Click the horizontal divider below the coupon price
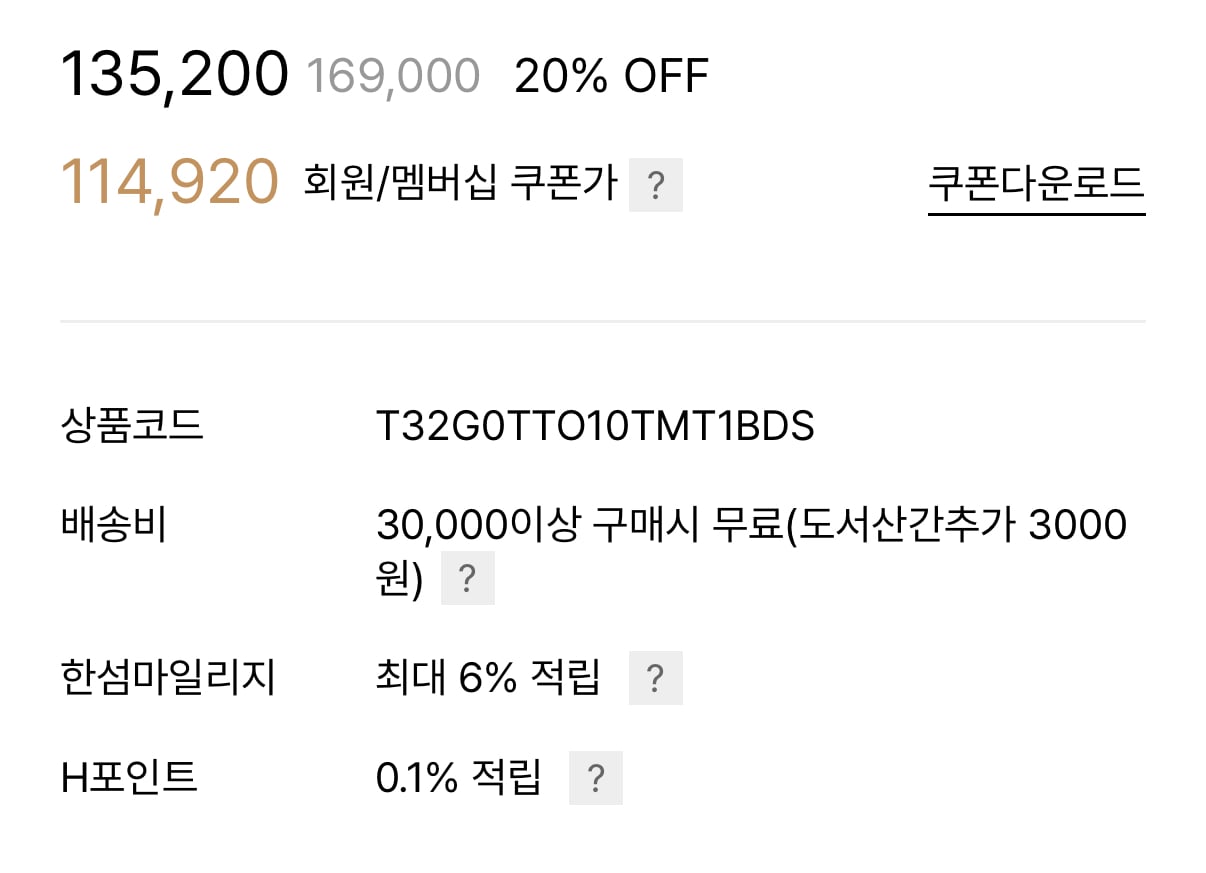Viewport: 1206px width, 873px height. (x=602, y=321)
